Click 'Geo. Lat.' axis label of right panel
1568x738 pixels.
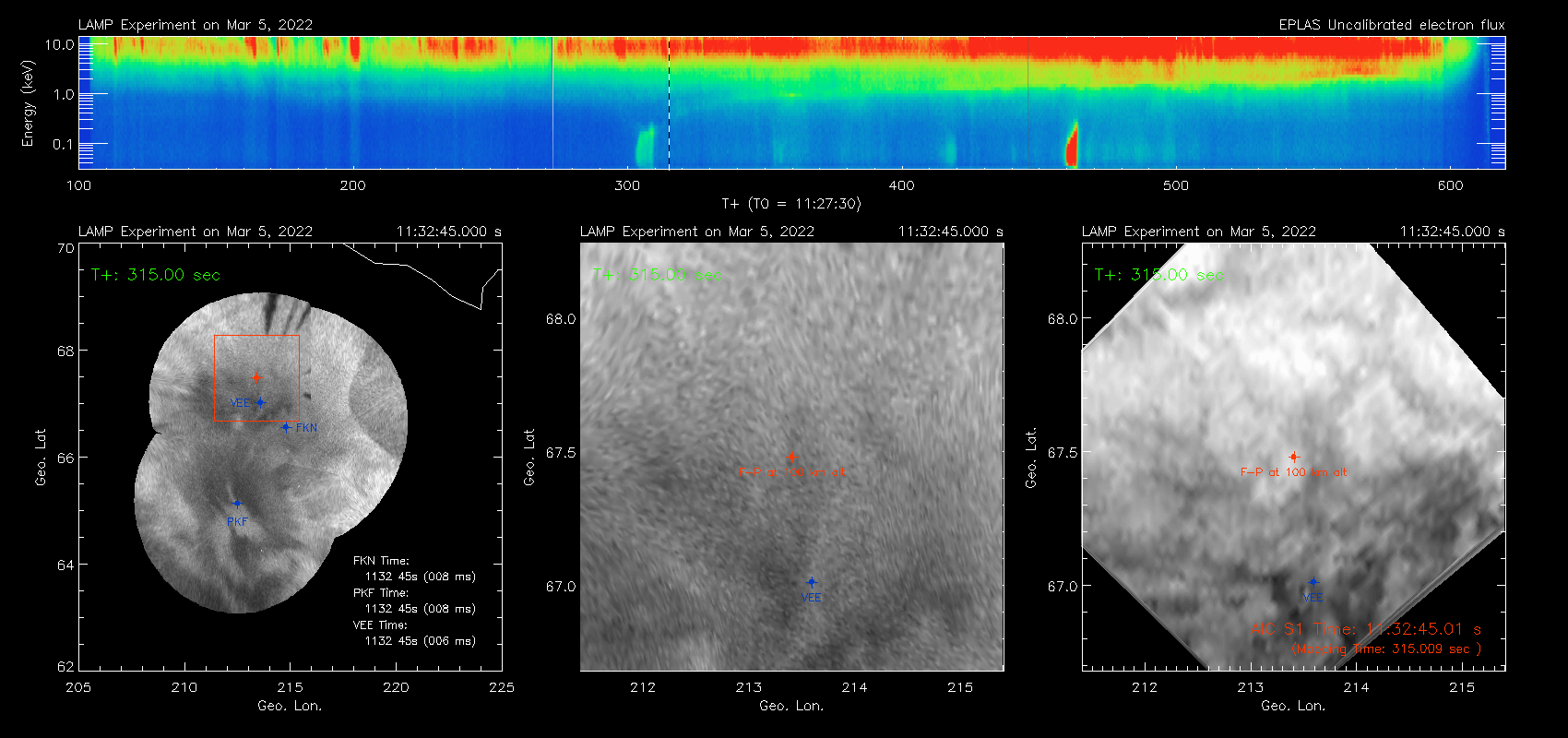(1031, 458)
